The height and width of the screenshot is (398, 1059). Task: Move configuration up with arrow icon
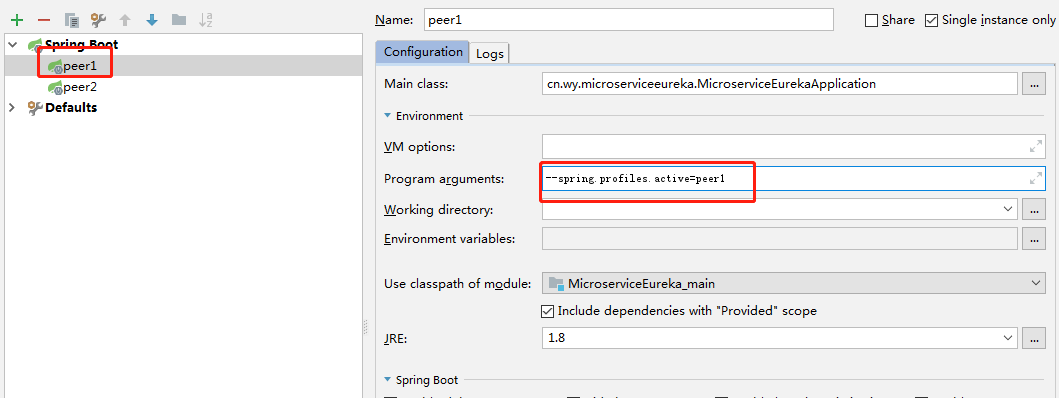pyautogui.click(x=125, y=20)
